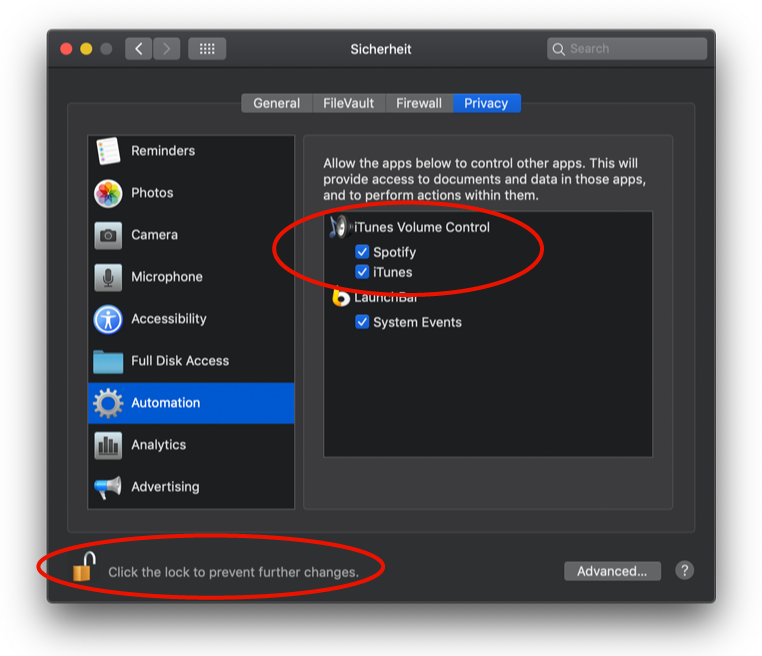Click the Spotify label text
This screenshot has width=762, height=656.
point(395,252)
